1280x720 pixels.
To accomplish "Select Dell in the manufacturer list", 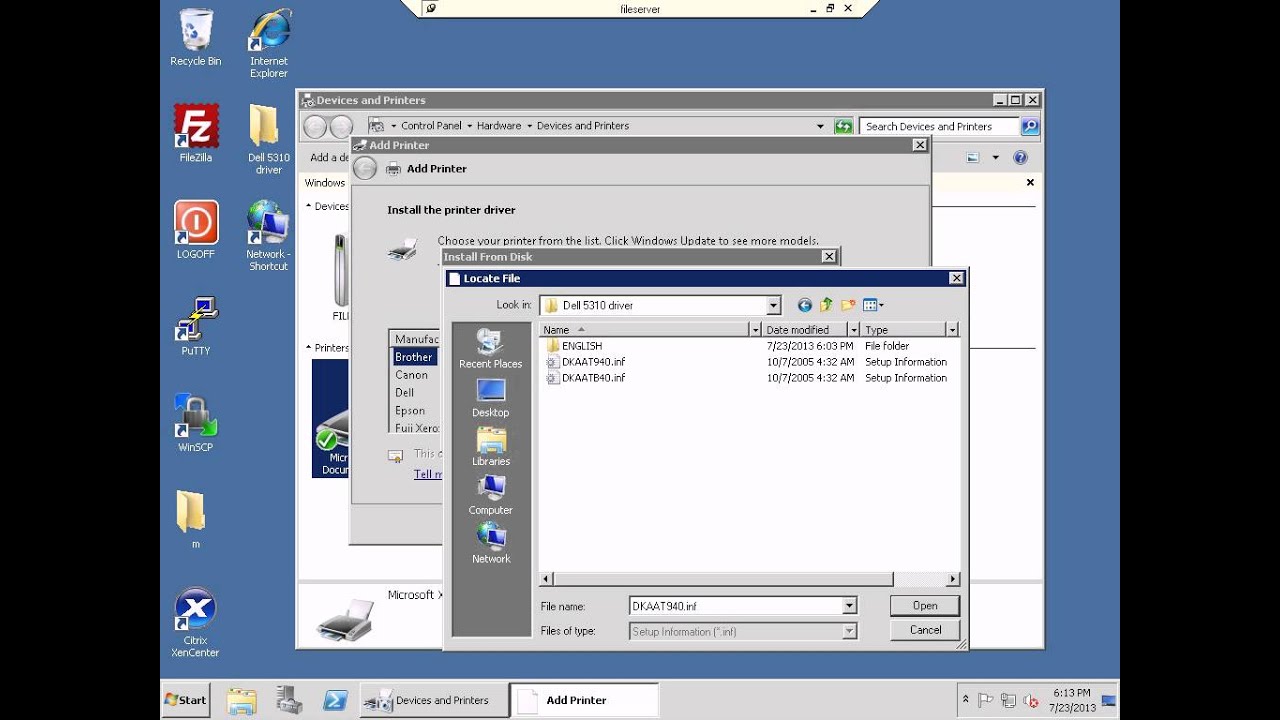I will (405, 393).
